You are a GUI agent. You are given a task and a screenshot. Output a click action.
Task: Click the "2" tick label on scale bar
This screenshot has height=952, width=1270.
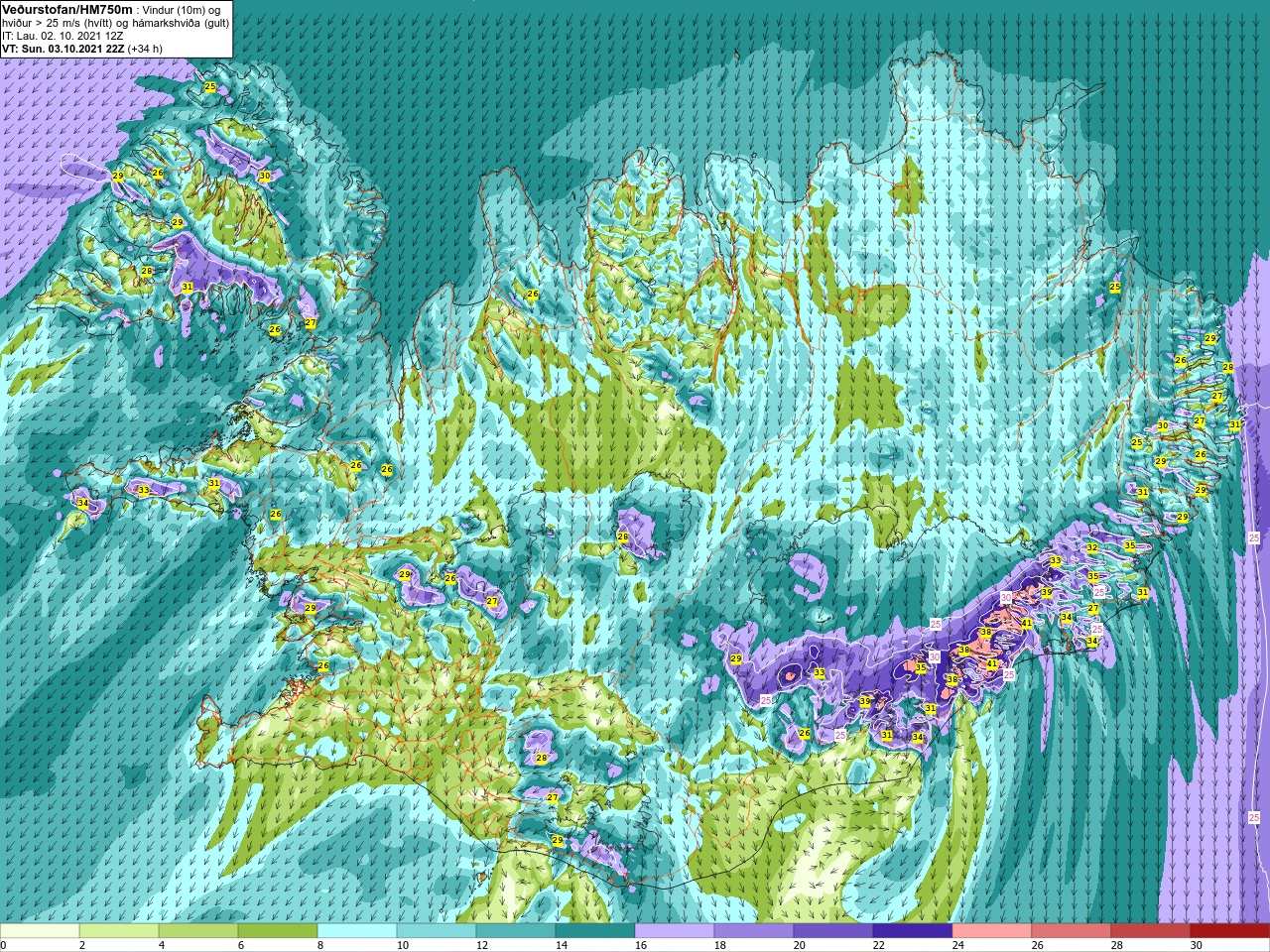[x=81, y=945]
